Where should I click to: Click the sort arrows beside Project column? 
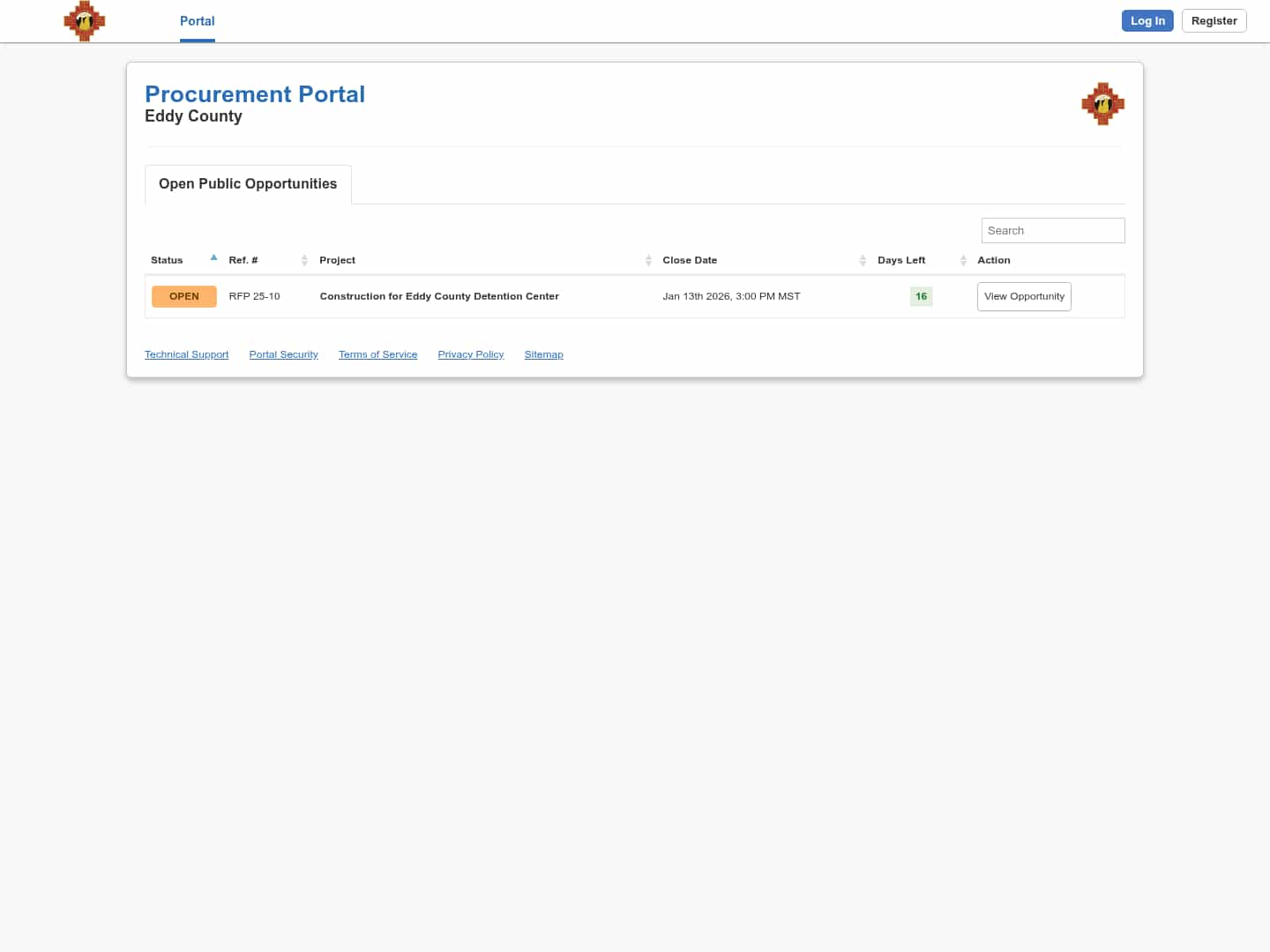click(x=648, y=260)
